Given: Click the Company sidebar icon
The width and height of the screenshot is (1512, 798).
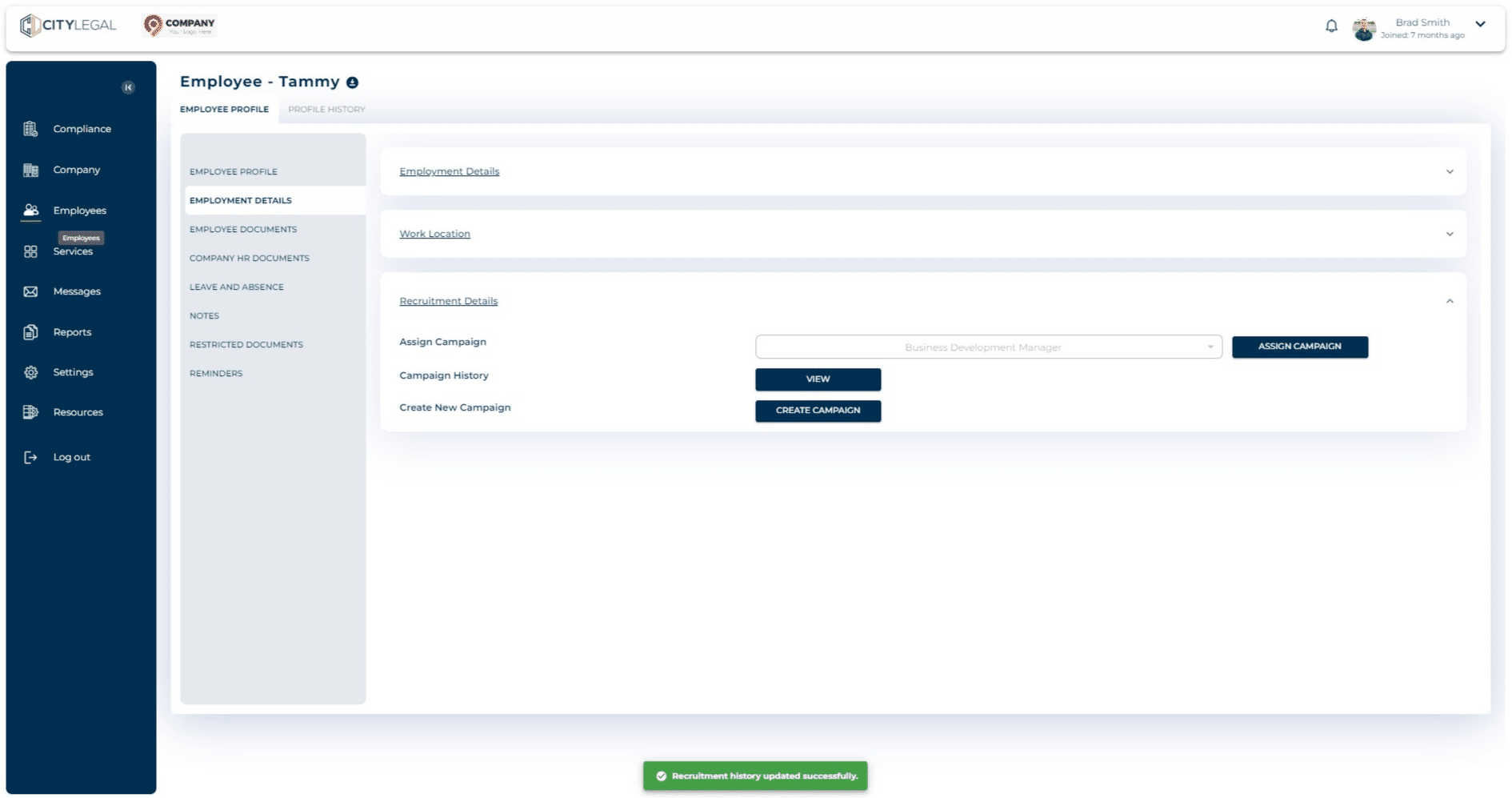Looking at the screenshot, I should (x=30, y=170).
